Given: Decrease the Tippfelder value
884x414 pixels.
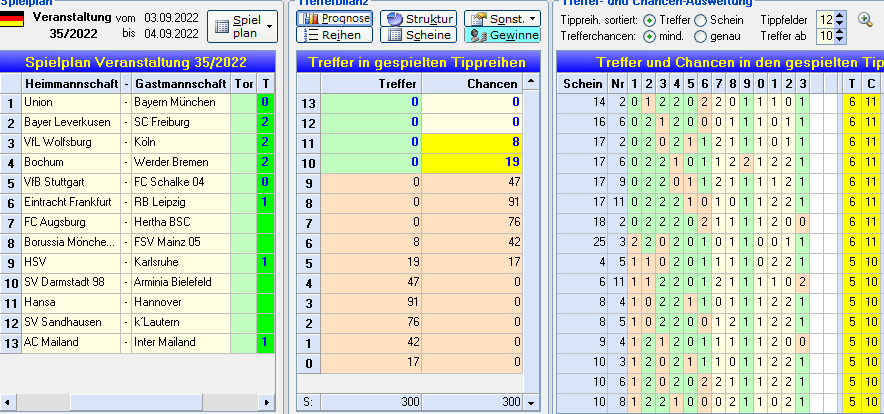Looking at the screenshot, I should 840,24.
